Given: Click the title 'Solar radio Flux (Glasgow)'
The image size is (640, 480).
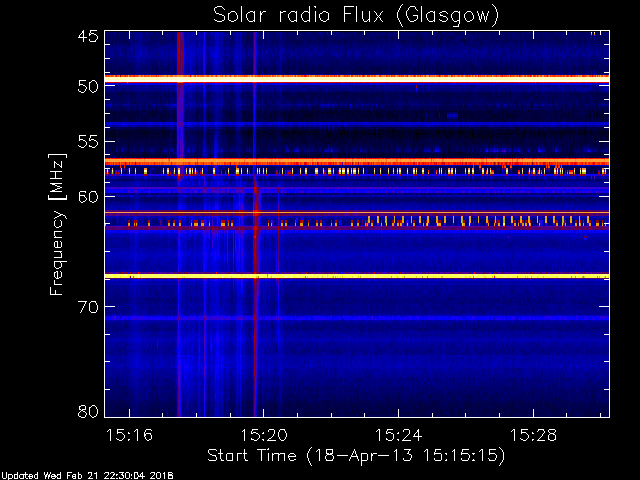Looking at the screenshot, I should coord(356,16).
